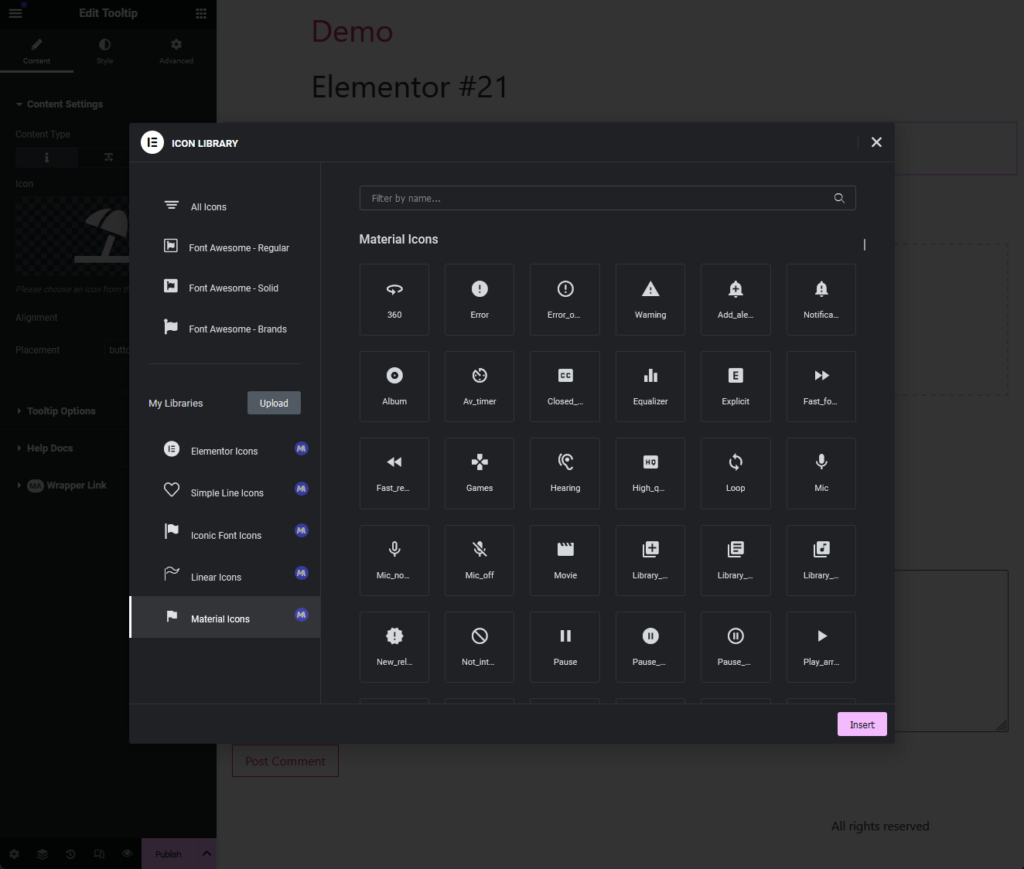Open the Navigator layers icon

(42, 854)
